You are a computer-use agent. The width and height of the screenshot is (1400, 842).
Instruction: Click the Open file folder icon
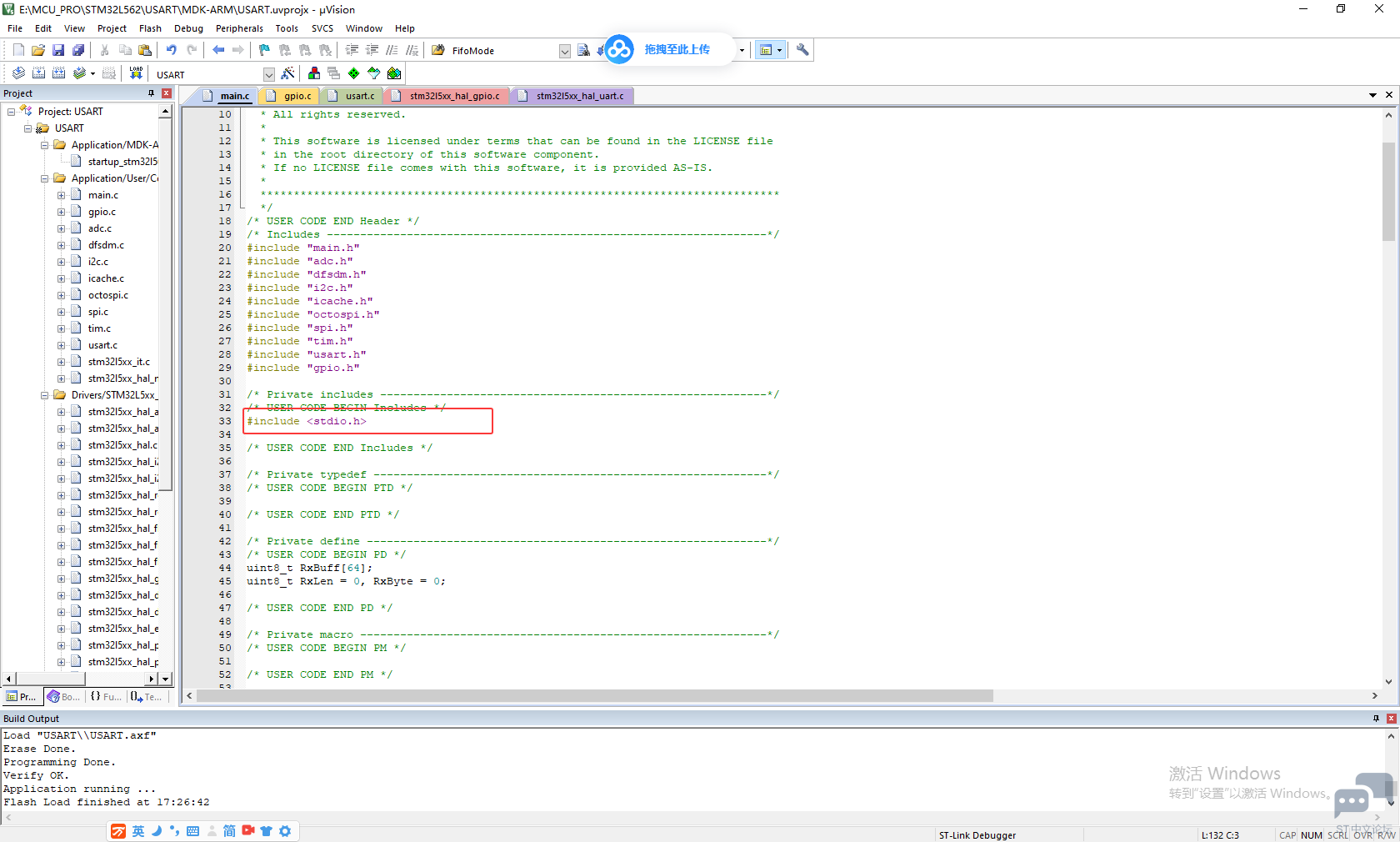click(x=38, y=50)
